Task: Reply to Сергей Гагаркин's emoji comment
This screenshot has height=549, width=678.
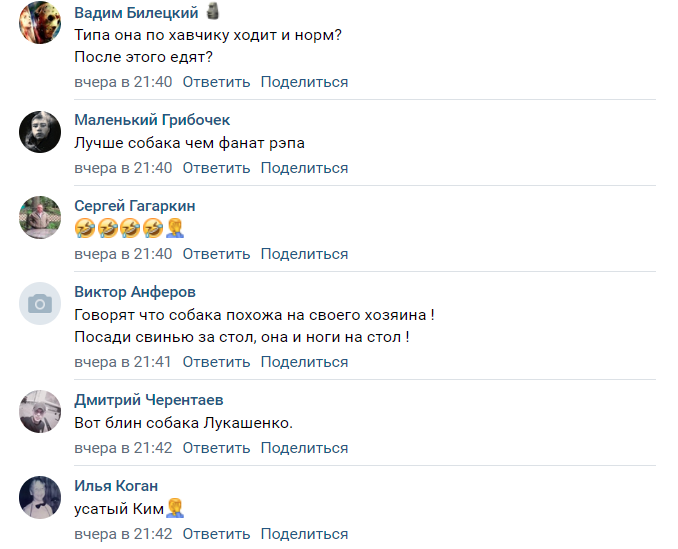Action: click(x=216, y=254)
